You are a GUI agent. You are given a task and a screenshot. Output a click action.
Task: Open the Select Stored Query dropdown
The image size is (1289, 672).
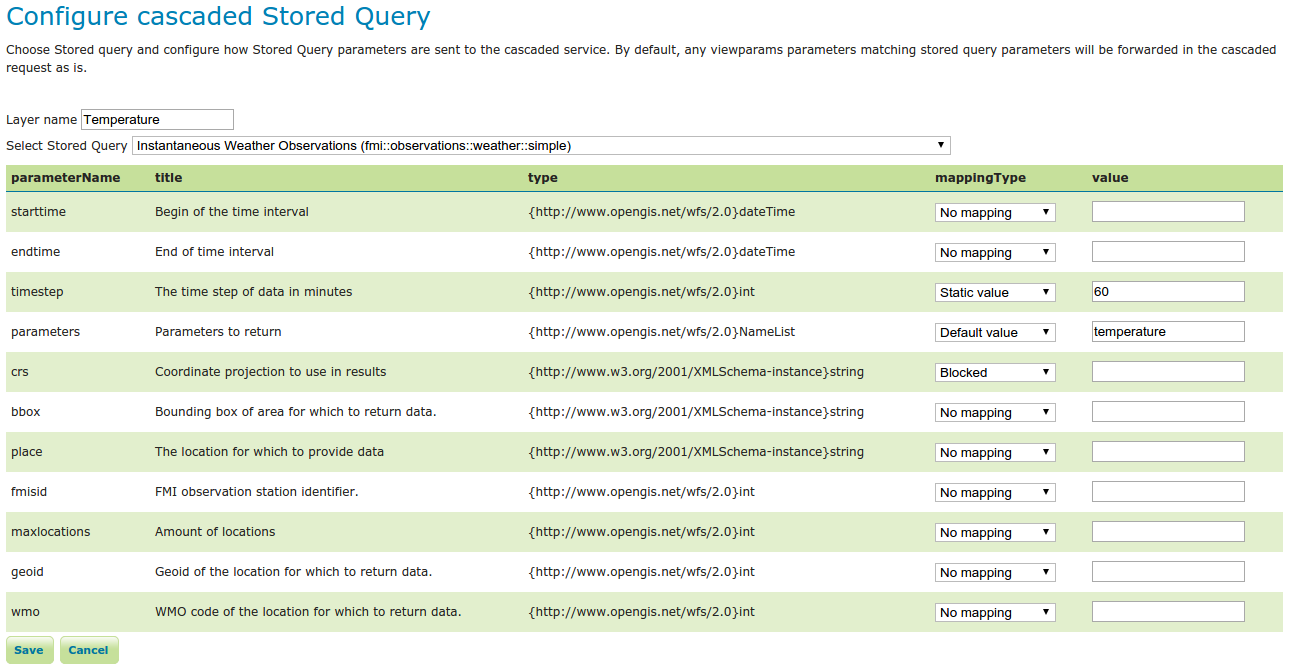pos(541,144)
